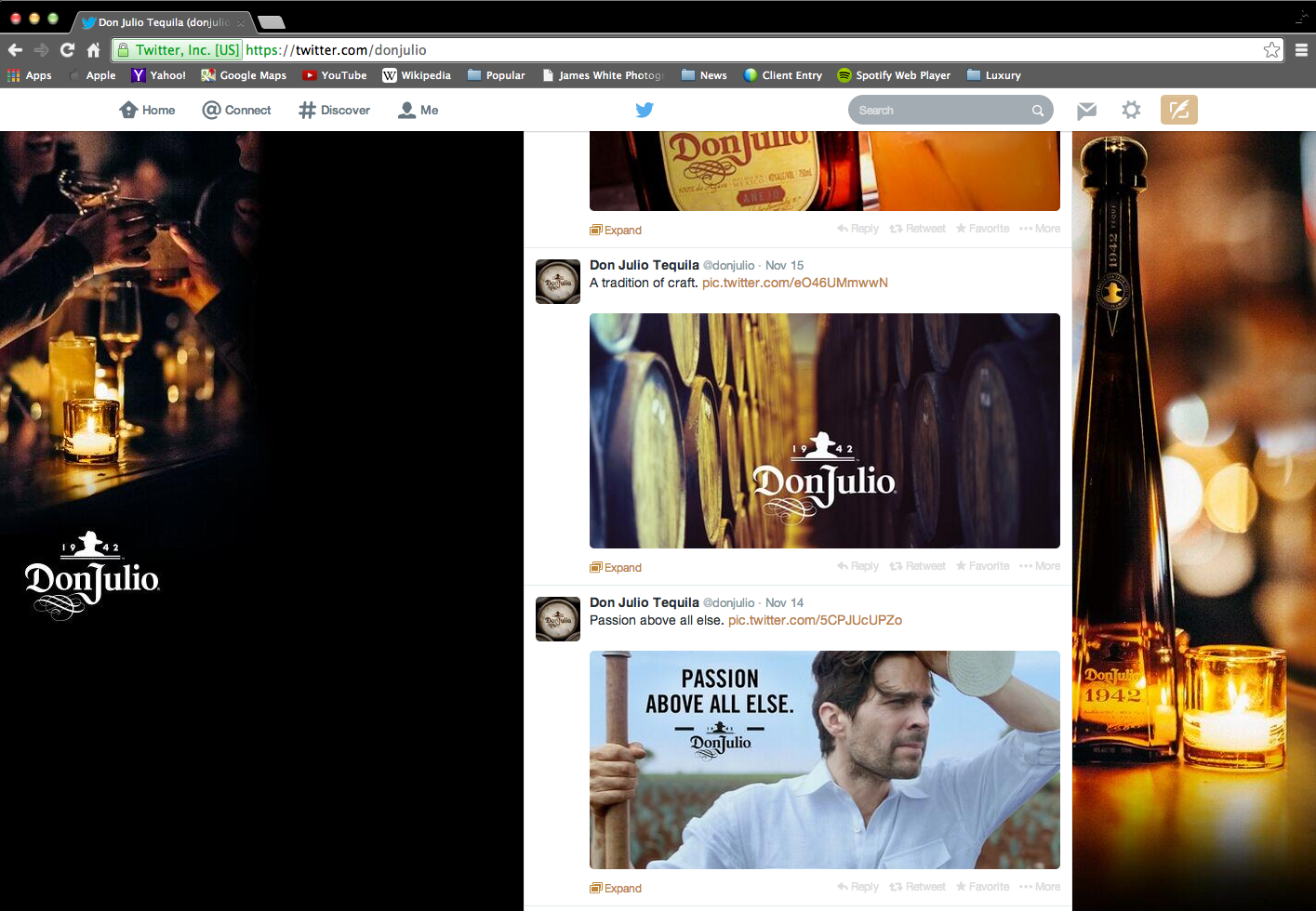Select the Don Julio Tequila browser tab

(163, 22)
